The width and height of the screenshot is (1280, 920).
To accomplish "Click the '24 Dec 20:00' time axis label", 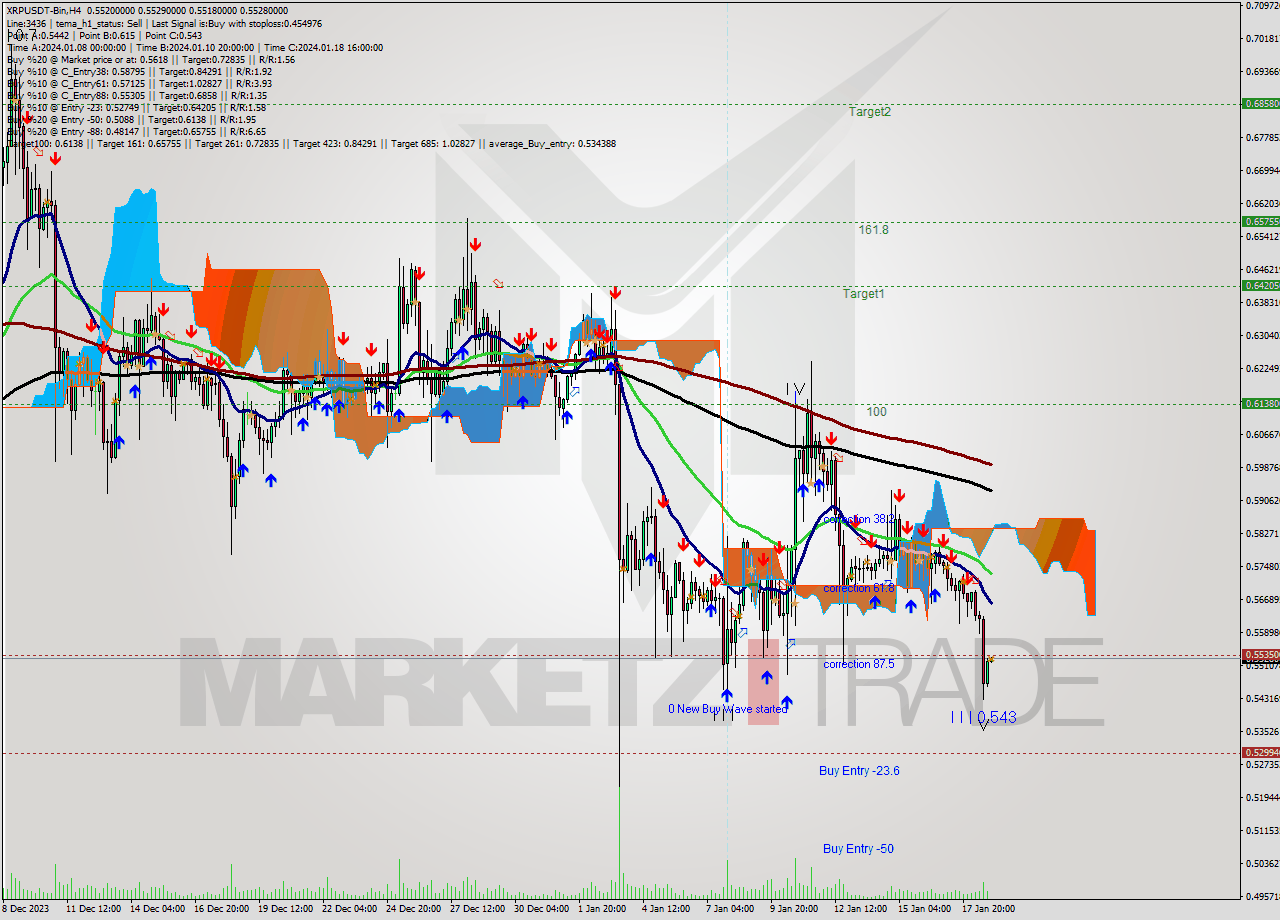I will tap(414, 909).
